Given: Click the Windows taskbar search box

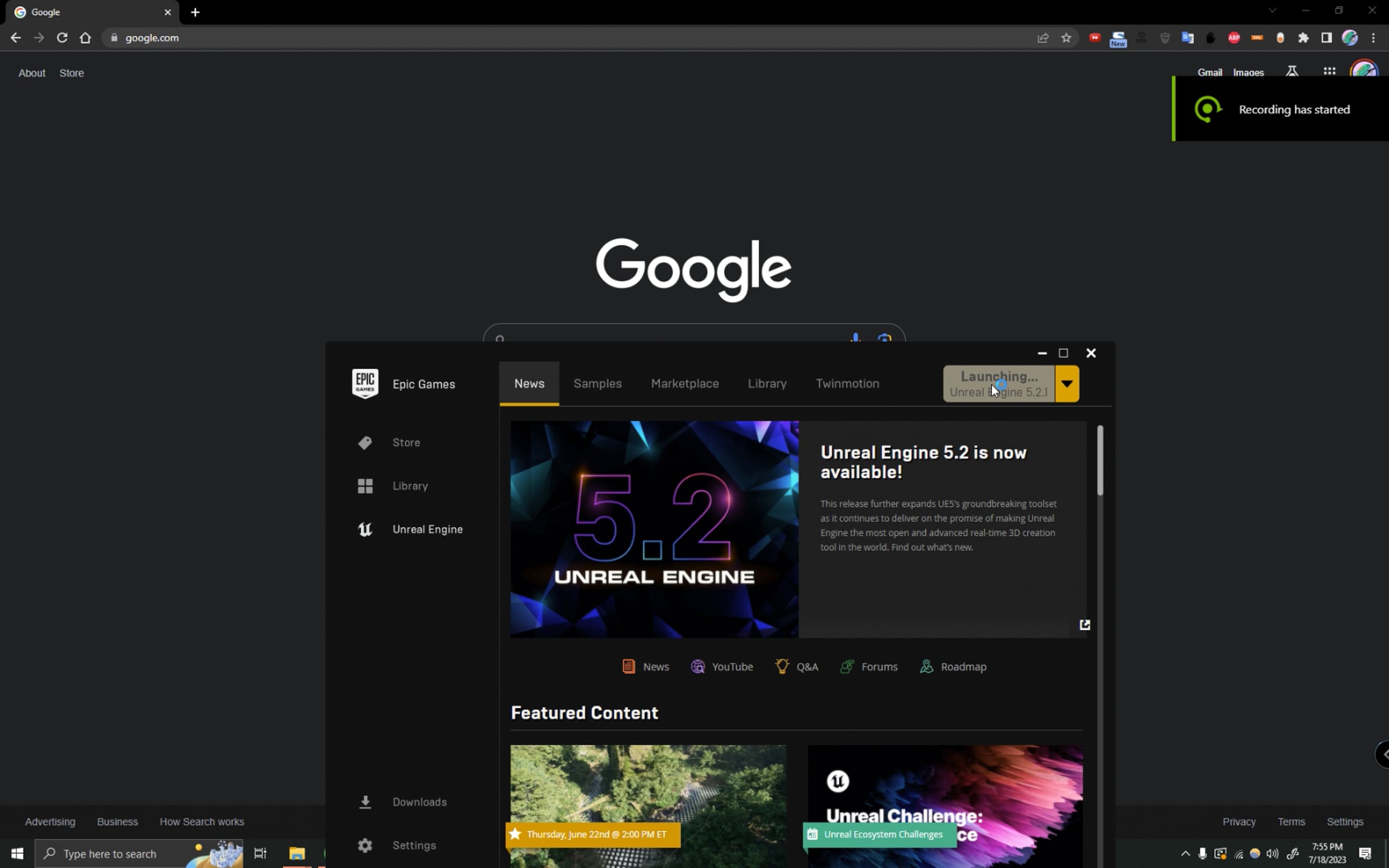Looking at the screenshot, I should click(x=110, y=854).
